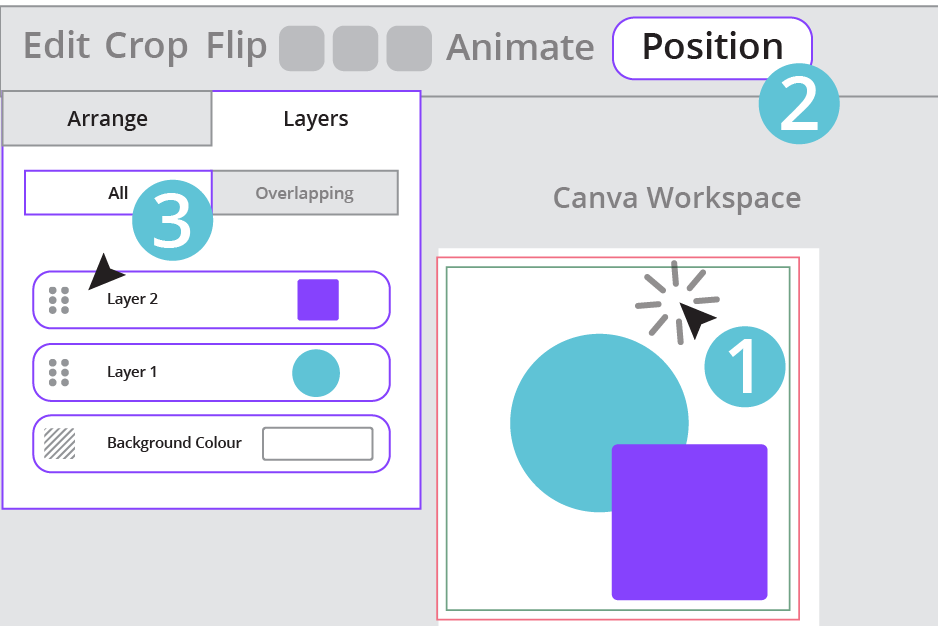938x626 pixels.
Task: Click the Layer 2 drag handle dots
Action: (59, 300)
